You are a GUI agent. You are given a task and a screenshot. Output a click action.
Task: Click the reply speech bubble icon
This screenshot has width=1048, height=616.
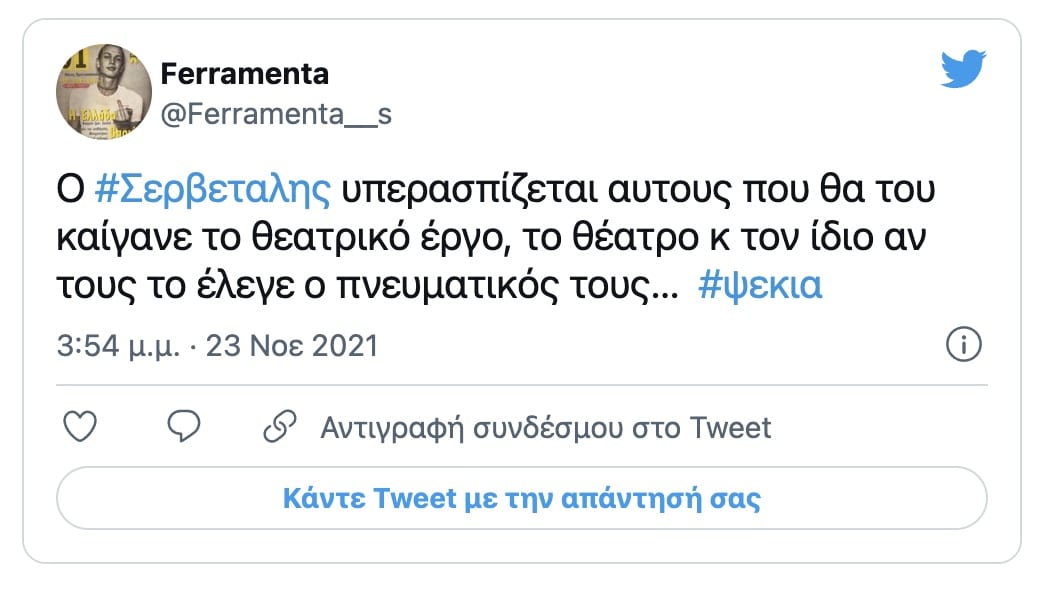pos(183,428)
